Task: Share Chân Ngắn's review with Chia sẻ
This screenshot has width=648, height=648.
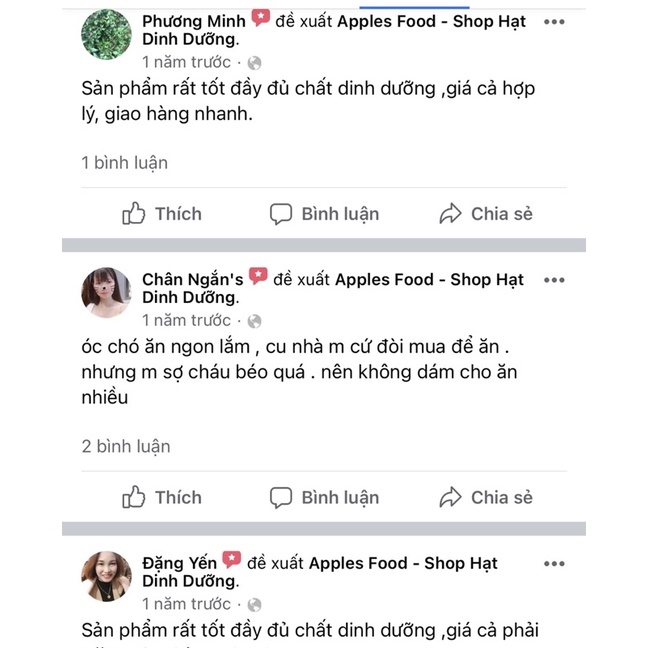Action: 486,498
